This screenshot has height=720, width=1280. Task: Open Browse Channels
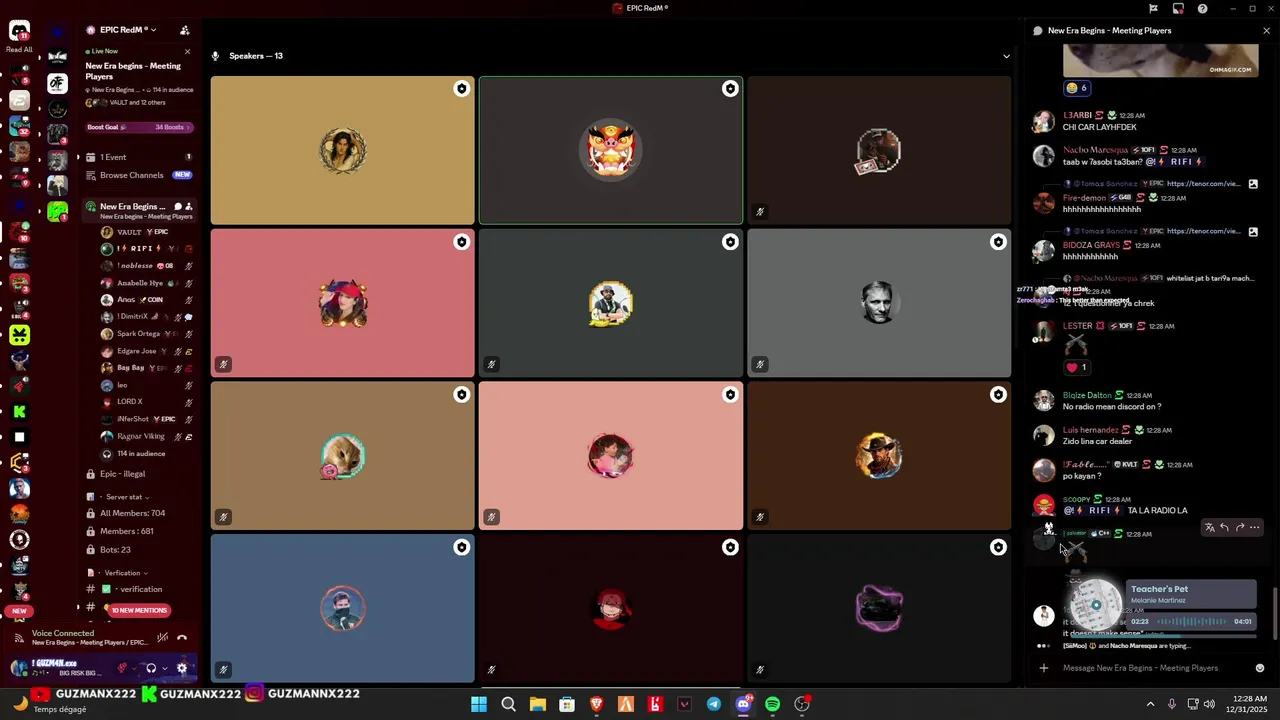[138, 175]
